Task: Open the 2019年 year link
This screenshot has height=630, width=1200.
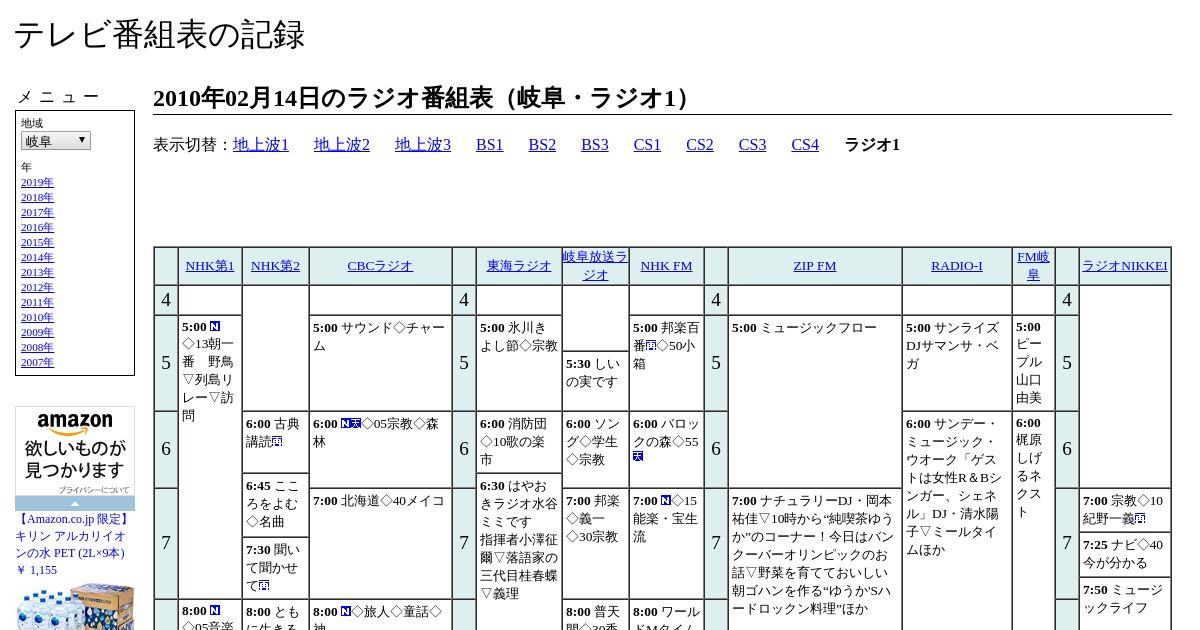Action: point(37,183)
